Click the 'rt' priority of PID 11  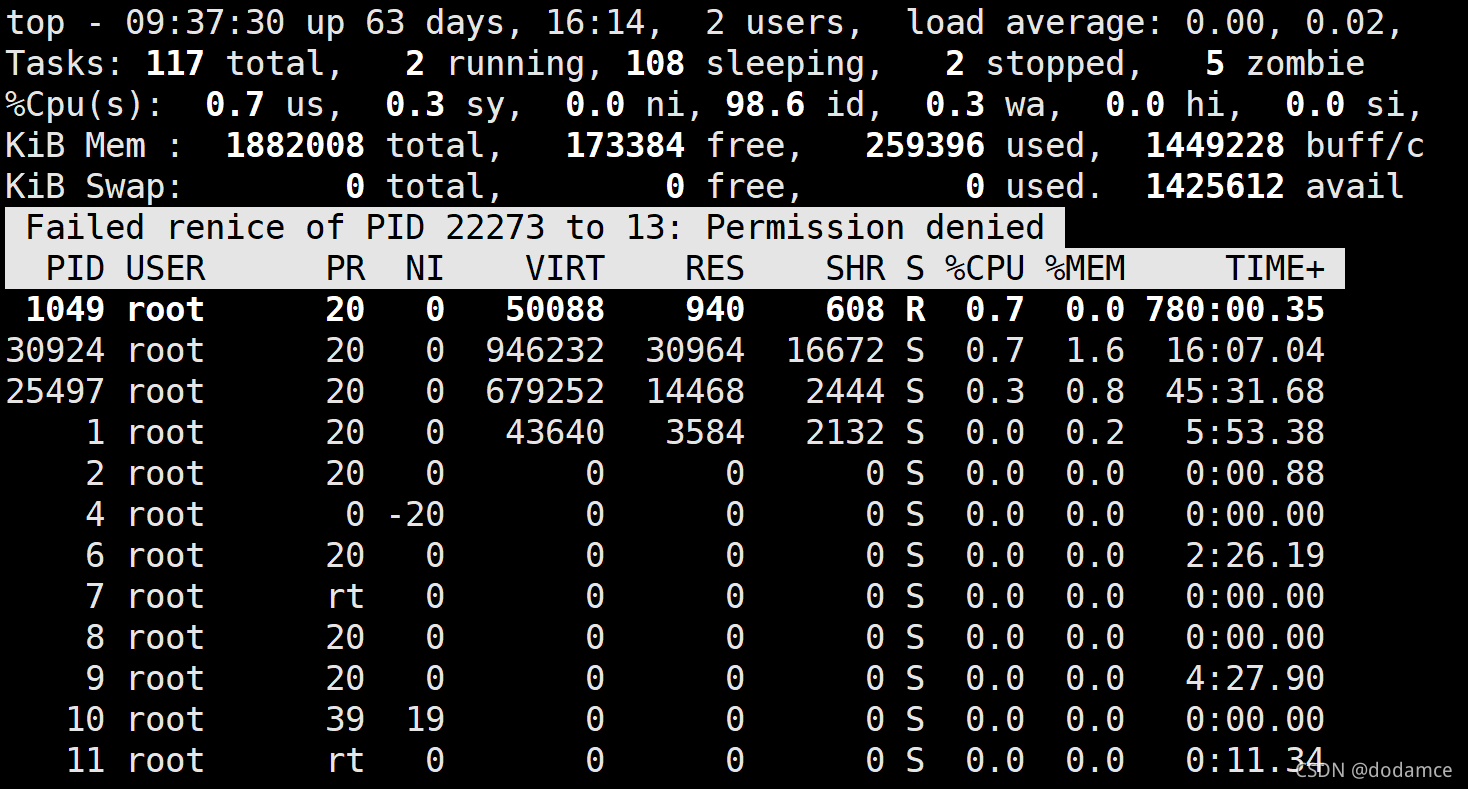345,761
